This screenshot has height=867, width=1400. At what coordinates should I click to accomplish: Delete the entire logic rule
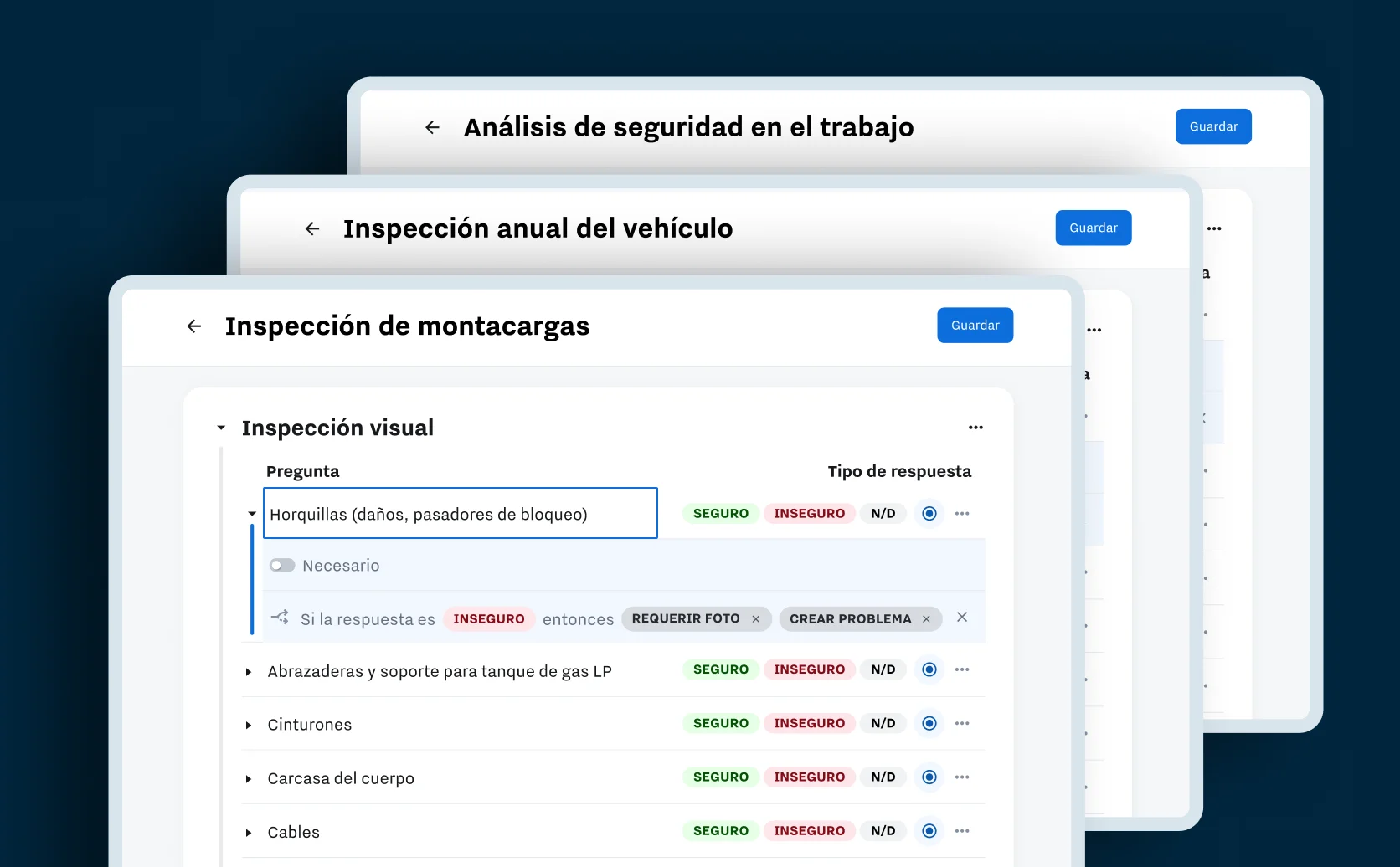[x=962, y=617]
